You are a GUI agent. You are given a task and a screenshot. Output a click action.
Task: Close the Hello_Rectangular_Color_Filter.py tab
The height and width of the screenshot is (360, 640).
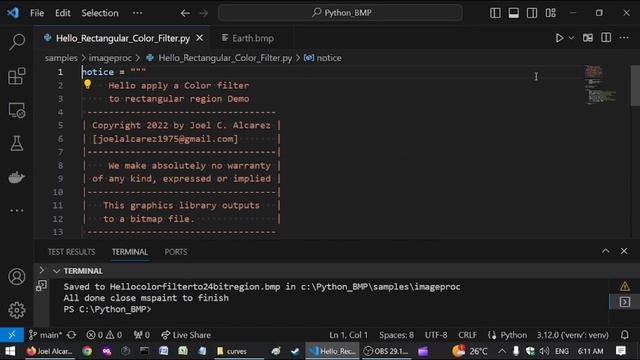pyautogui.click(x=200, y=38)
